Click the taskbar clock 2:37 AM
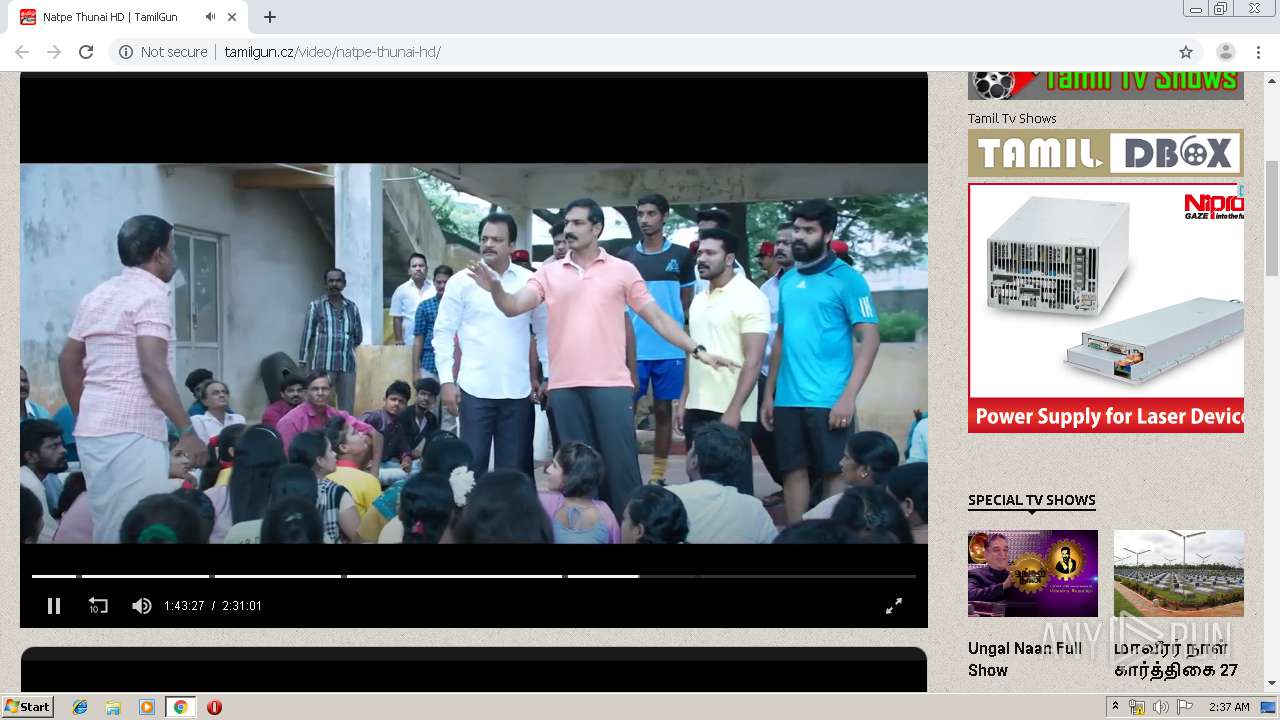1280x720 pixels. point(1229,707)
